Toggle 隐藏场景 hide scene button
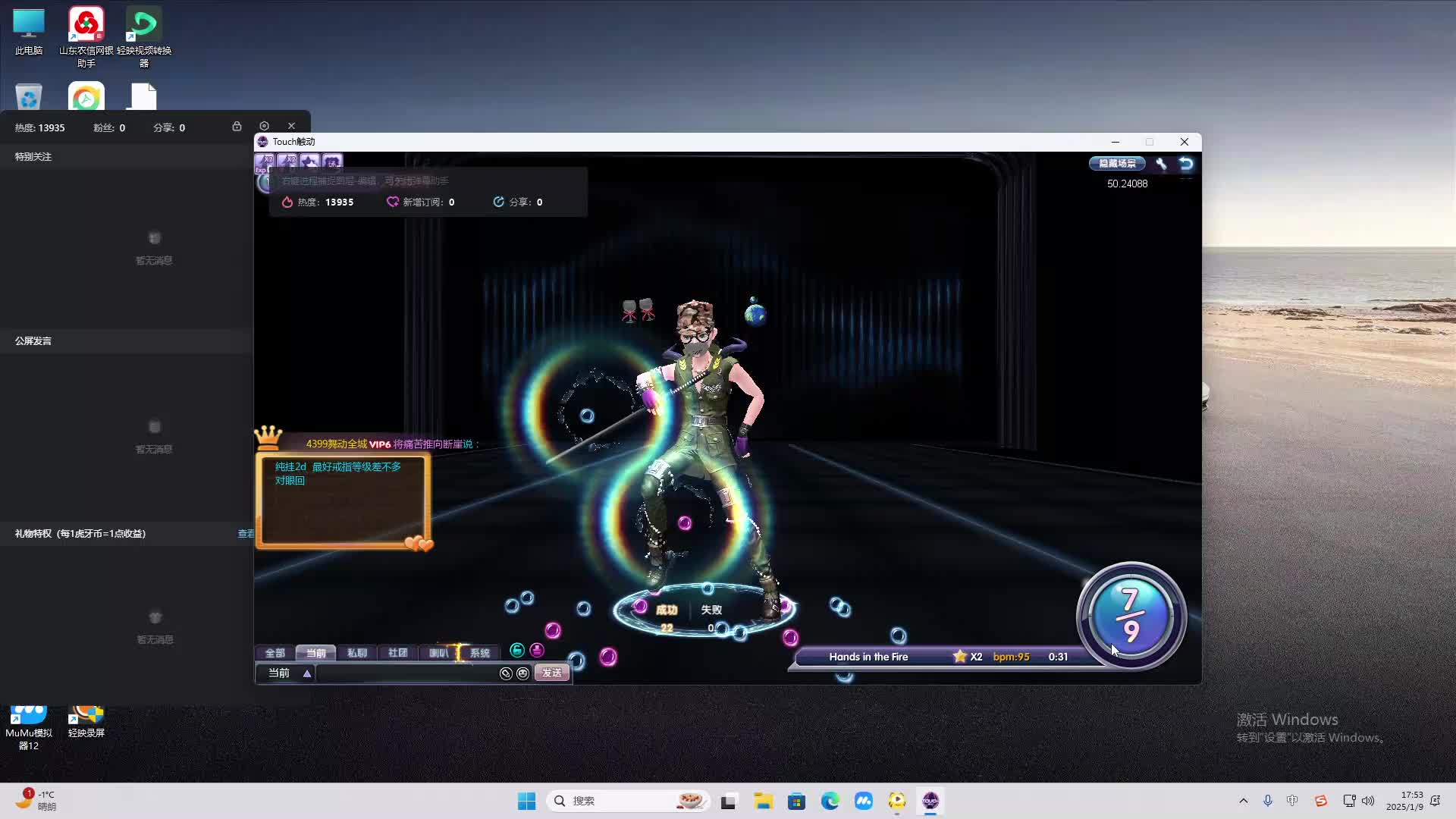This screenshot has width=1456, height=819. [x=1117, y=164]
